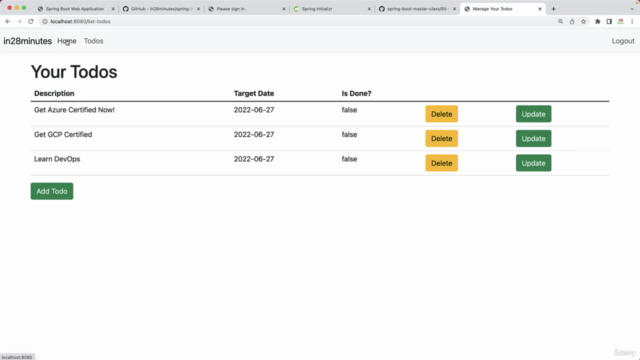Click the Is Done? column header
Viewport: 640px width, 360px height.
(x=356, y=93)
